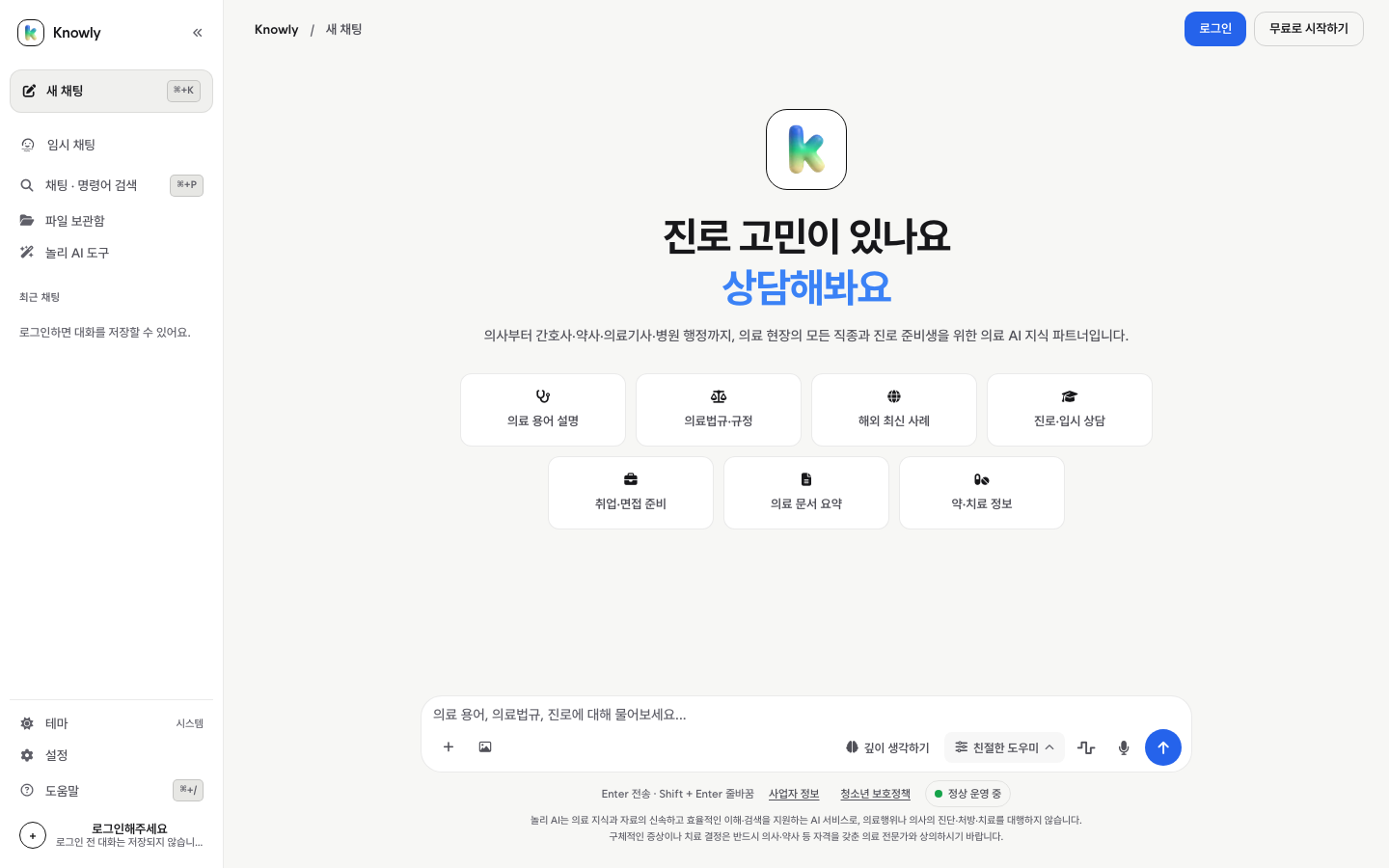Click the briefcase icon on 취업·면접 준비
Viewport: 1389px width, 868px height.
point(631,479)
